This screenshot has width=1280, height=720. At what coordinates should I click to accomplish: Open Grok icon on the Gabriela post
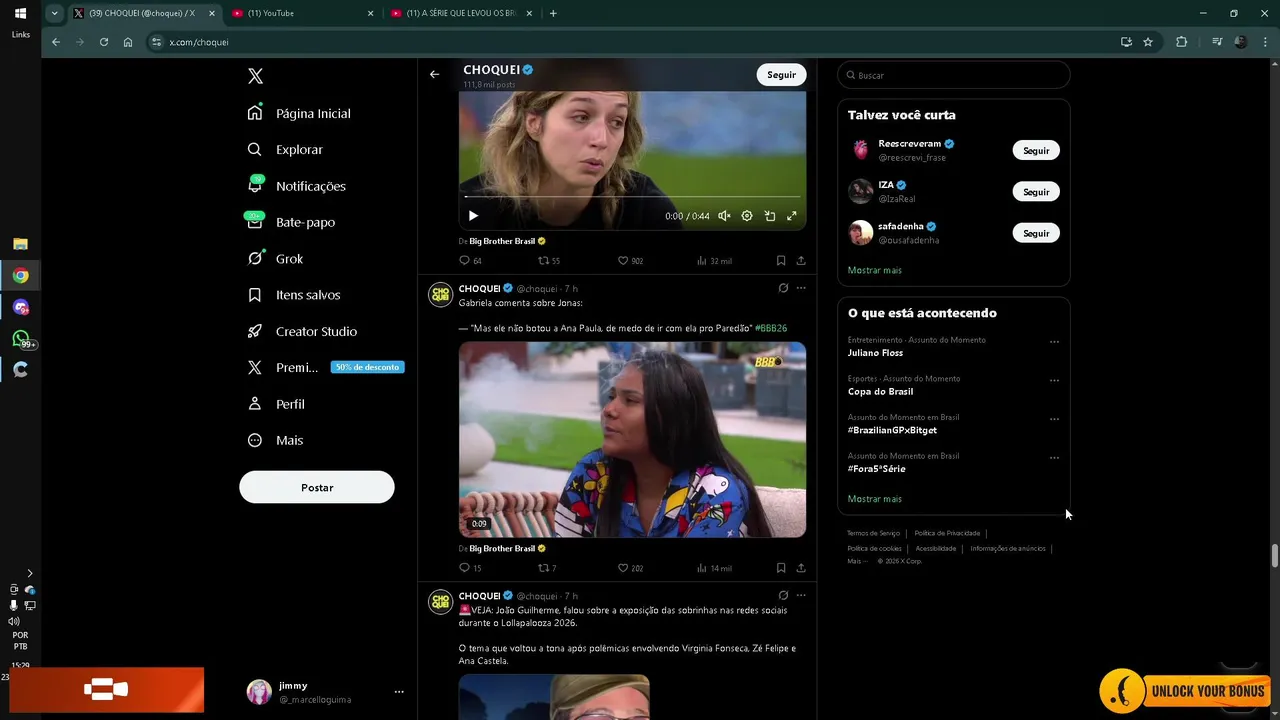(x=783, y=288)
